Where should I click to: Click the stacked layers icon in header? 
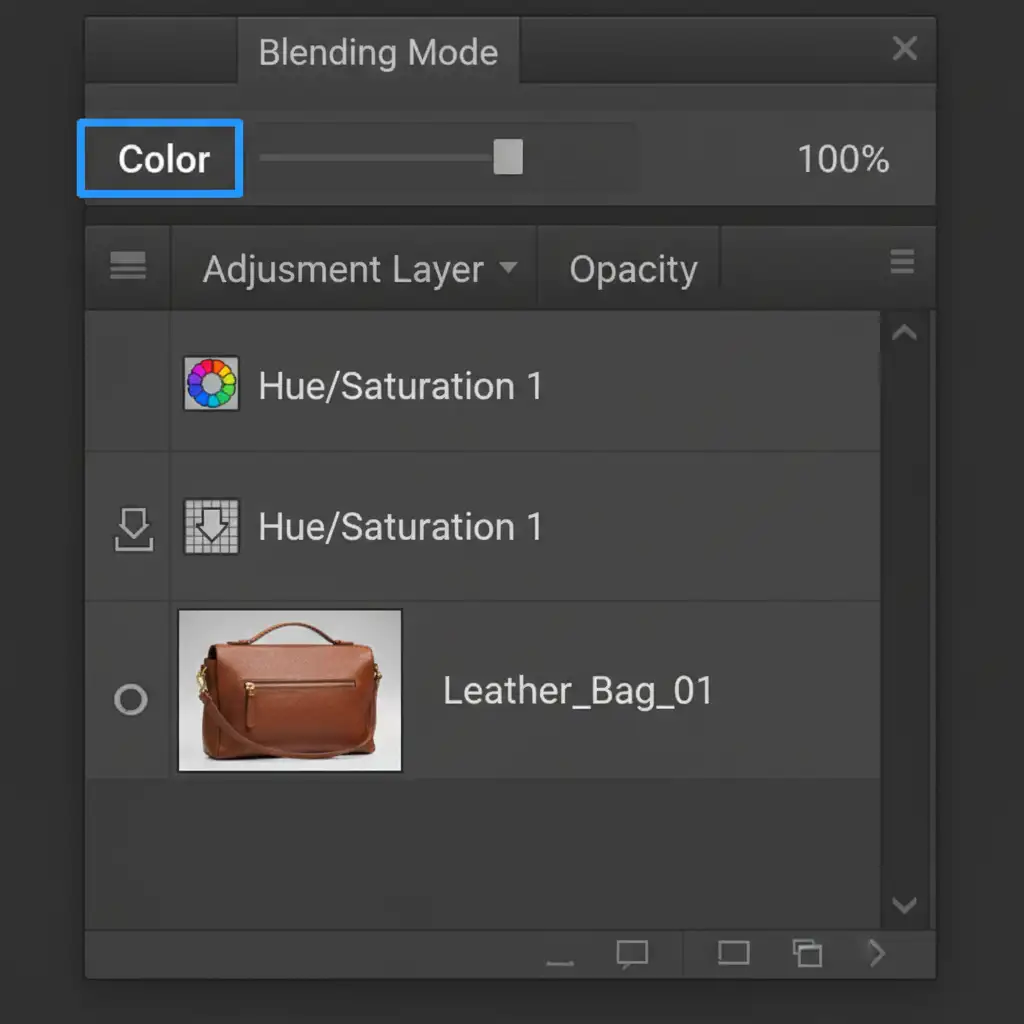pyautogui.click(x=128, y=266)
